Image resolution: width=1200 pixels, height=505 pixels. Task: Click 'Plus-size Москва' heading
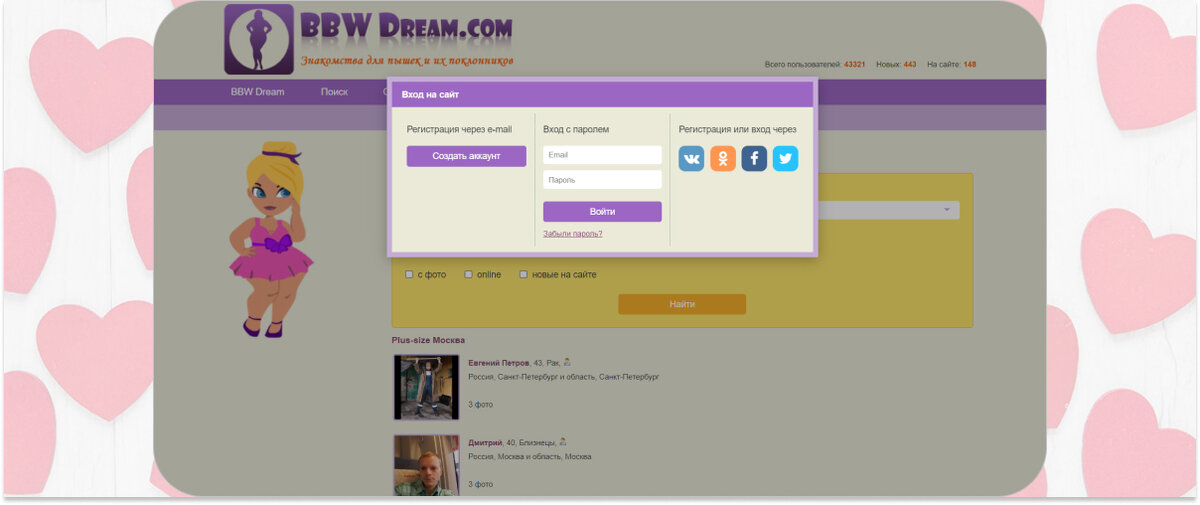[x=428, y=340]
